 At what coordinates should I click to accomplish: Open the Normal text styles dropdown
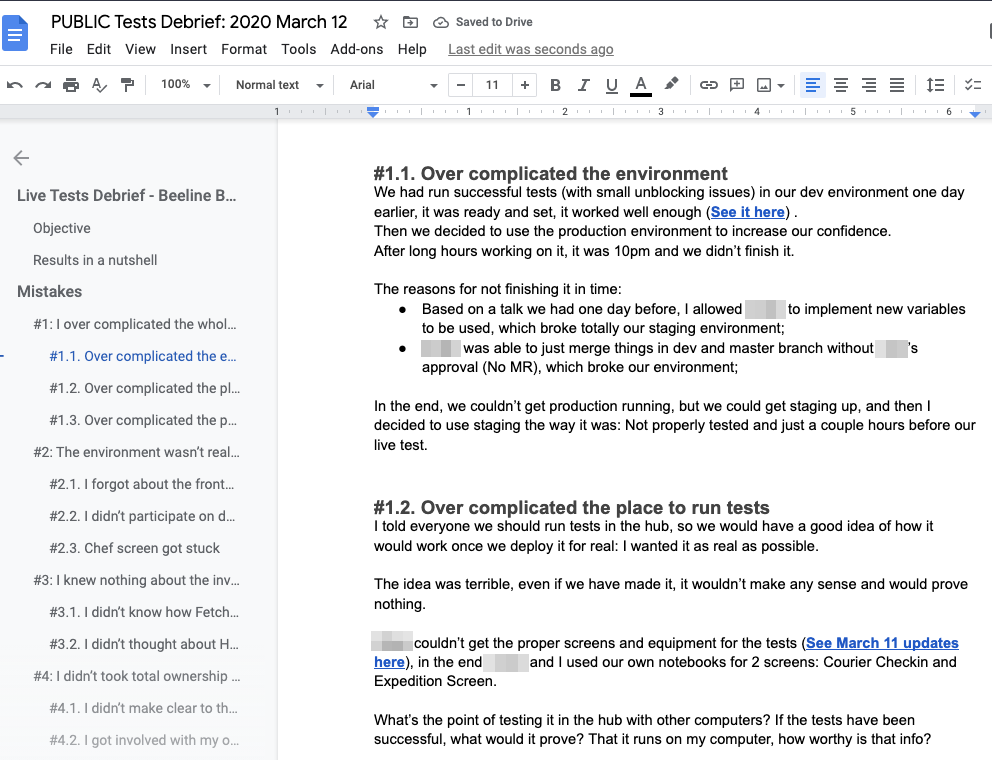[279, 85]
